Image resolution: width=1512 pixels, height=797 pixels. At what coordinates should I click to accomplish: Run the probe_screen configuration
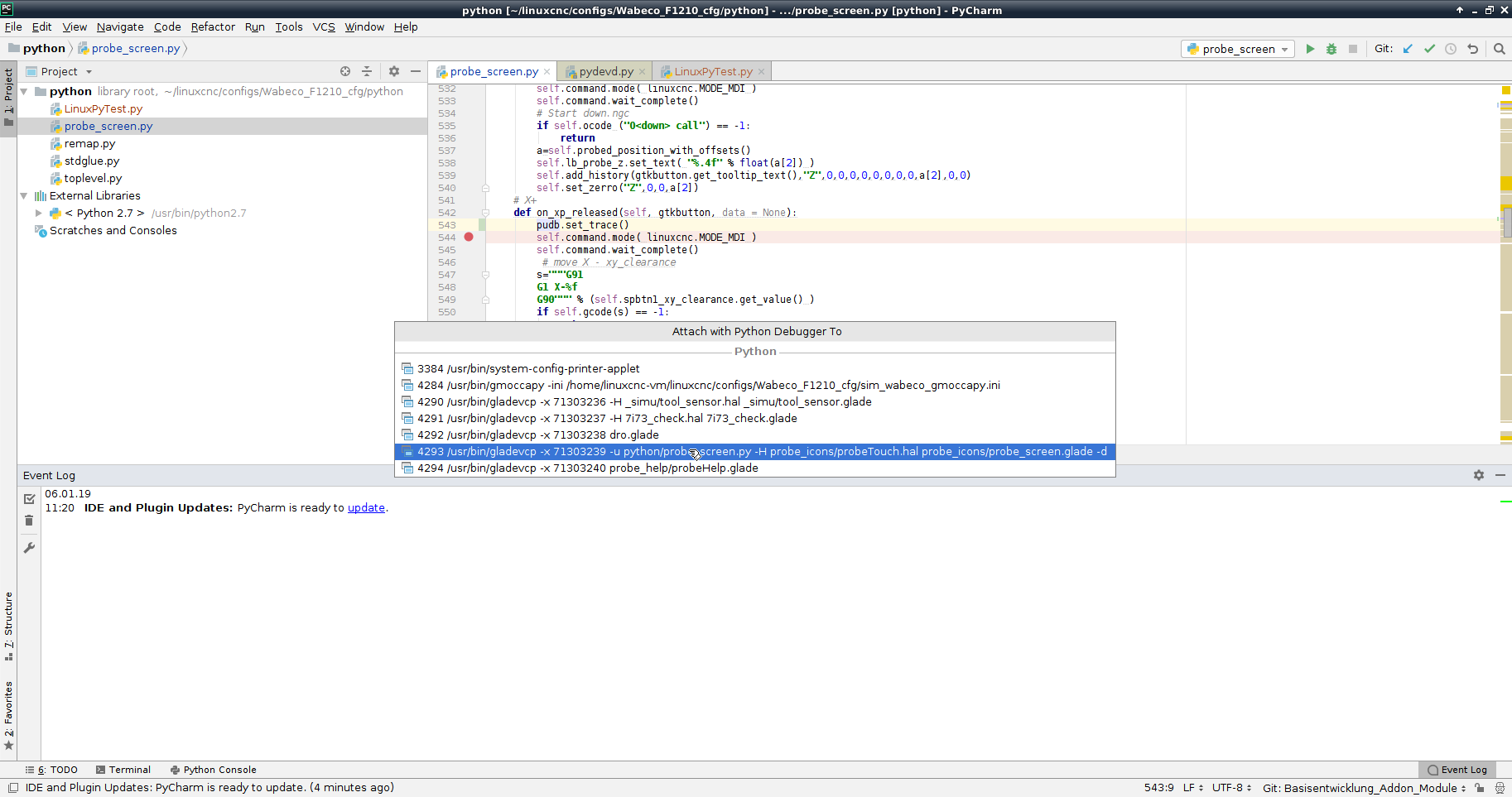[x=1310, y=49]
